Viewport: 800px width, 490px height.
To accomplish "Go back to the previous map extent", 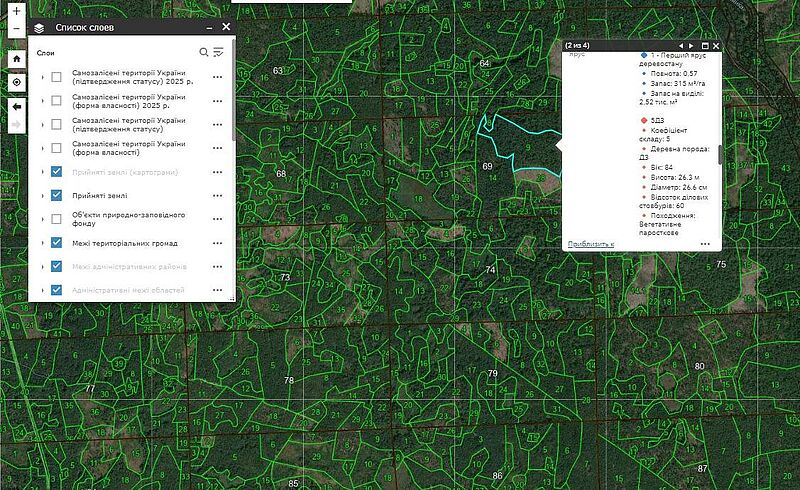I will pyautogui.click(x=16, y=105).
